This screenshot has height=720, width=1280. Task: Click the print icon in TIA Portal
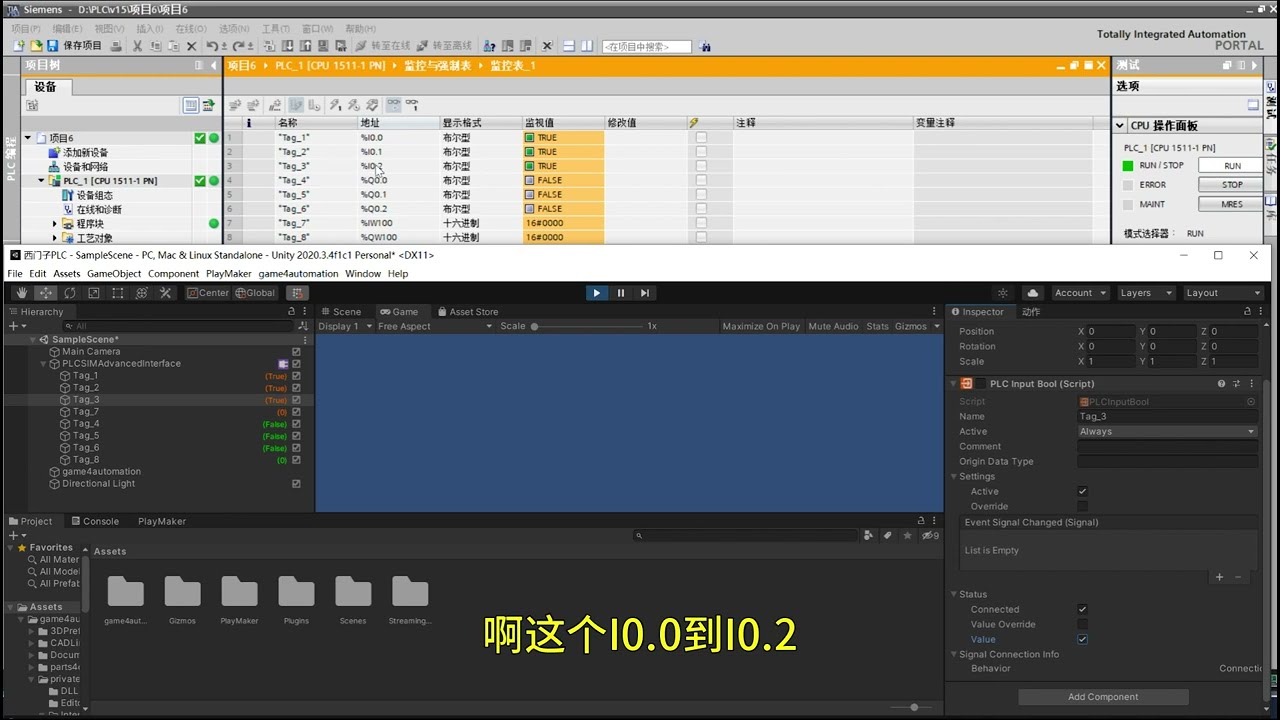pos(117,46)
